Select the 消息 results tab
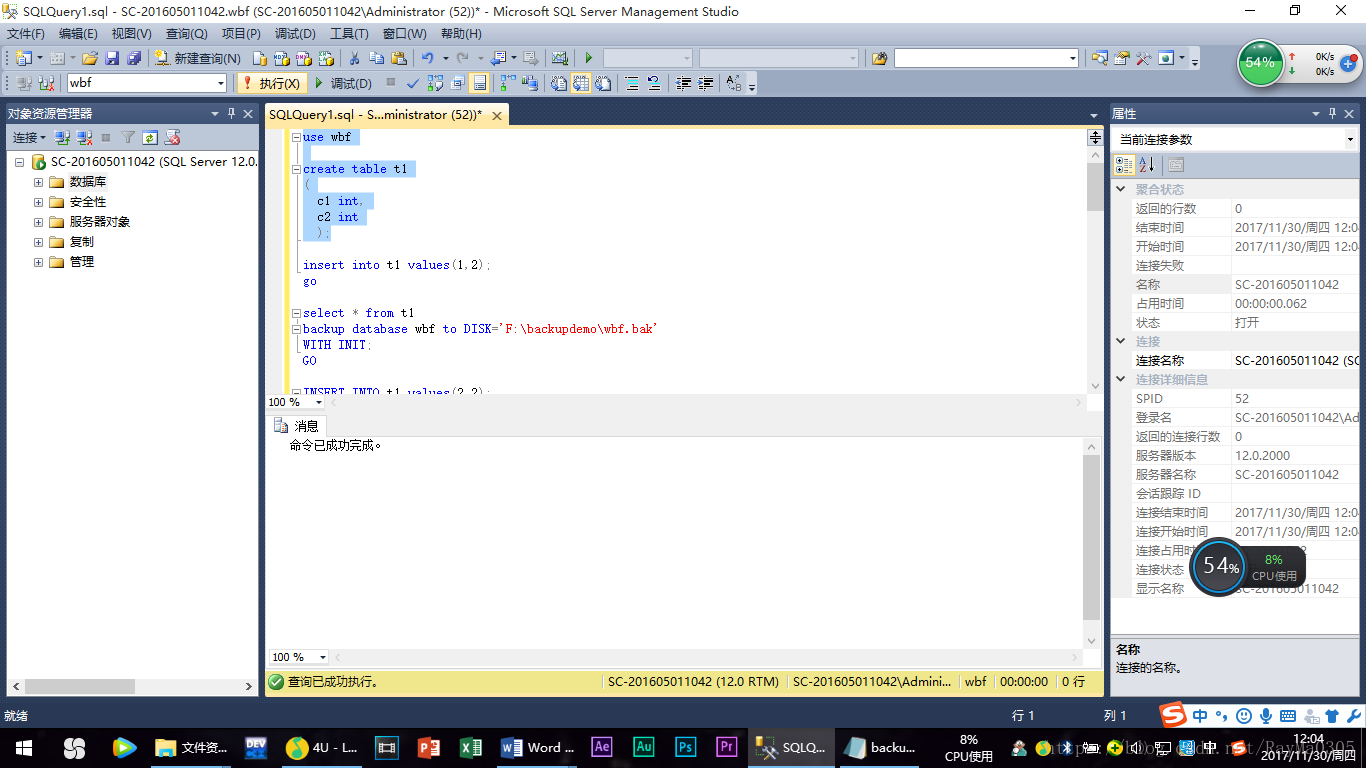The width and height of the screenshot is (1366, 768). pos(297,425)
